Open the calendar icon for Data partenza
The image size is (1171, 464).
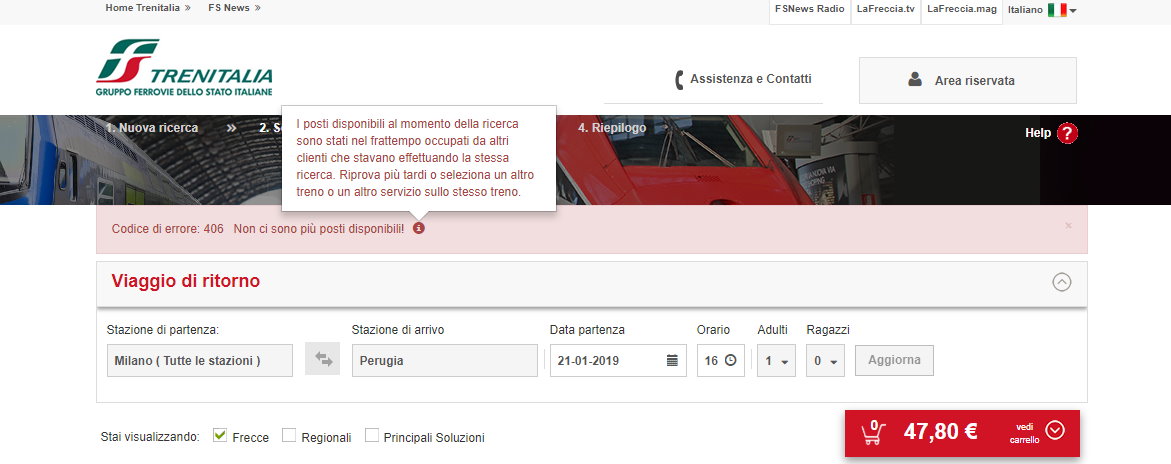tap(672, 361)
